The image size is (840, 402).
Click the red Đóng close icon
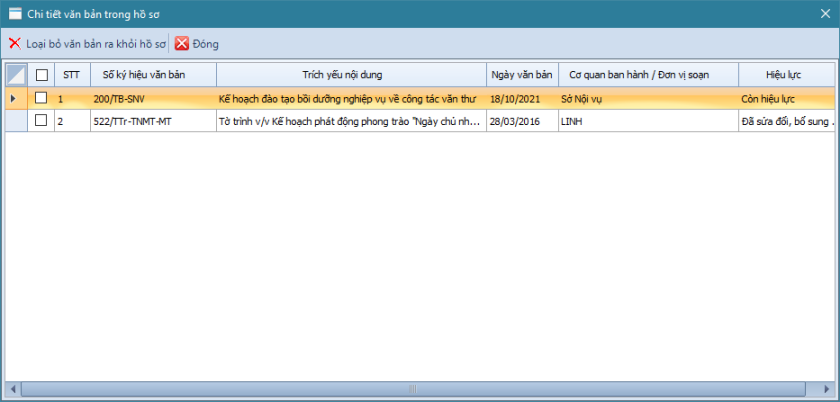182,44
